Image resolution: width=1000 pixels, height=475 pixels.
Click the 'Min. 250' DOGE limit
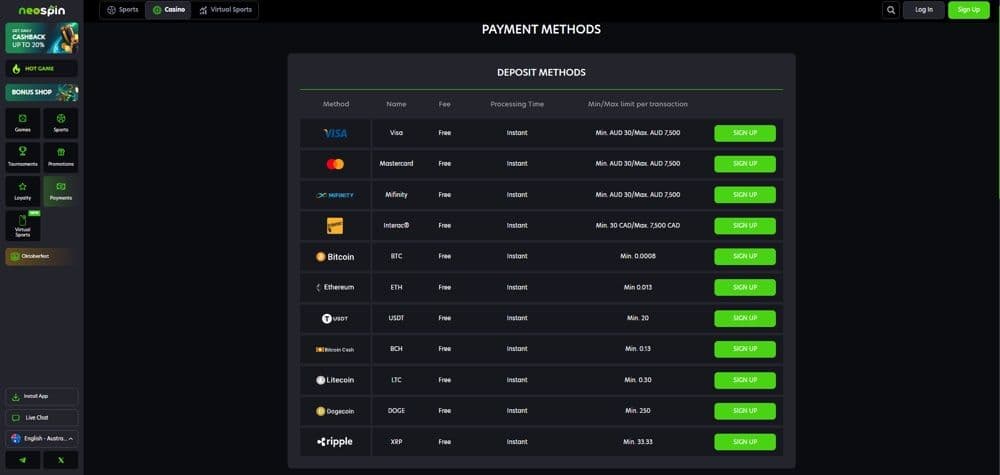pos(638,411)
